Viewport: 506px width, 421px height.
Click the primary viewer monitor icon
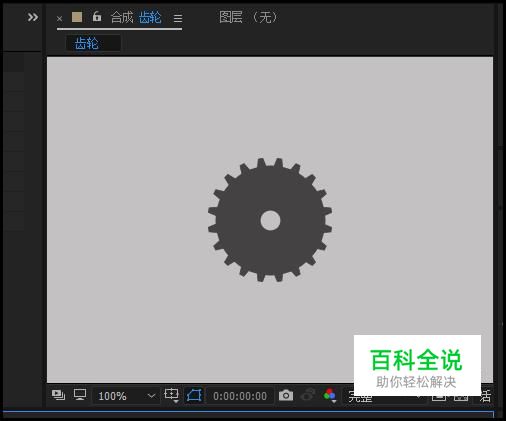pyautogui.click(x=80, y=395)
